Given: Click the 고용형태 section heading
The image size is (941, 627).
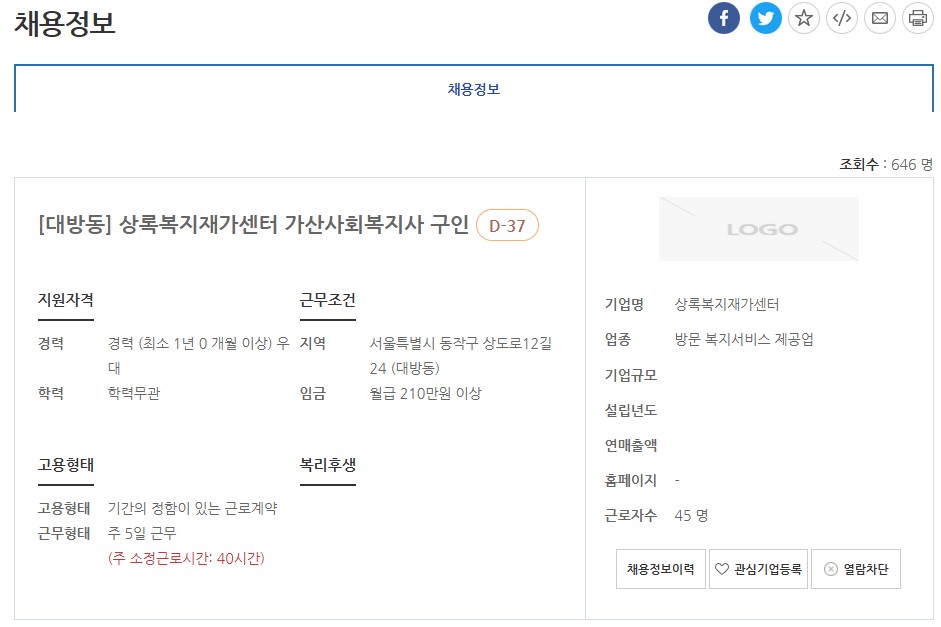Looking at the screenshot, I should (65, 464).
